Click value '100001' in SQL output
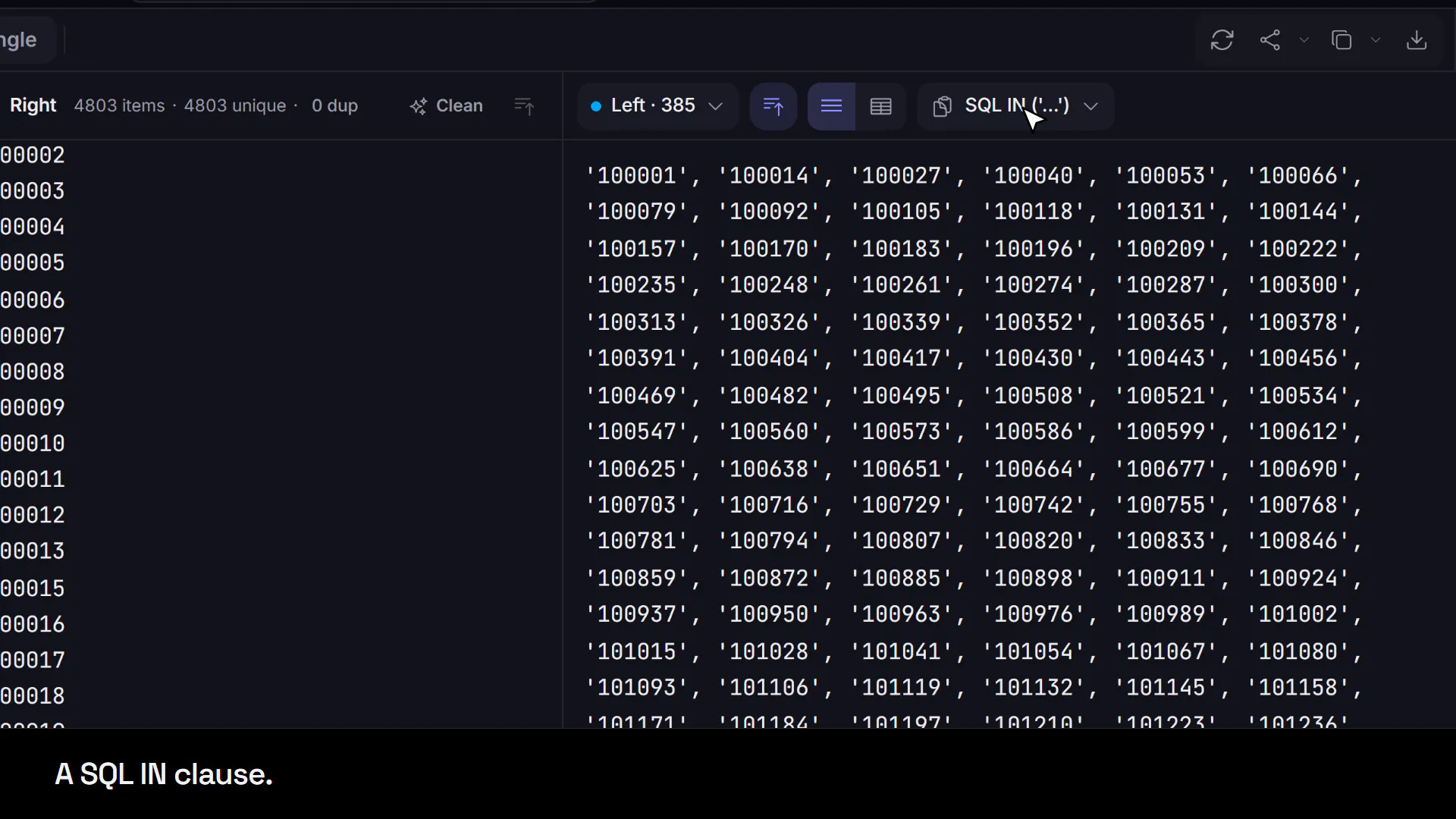Screen dimensions: 1456x819 [636, 176]
